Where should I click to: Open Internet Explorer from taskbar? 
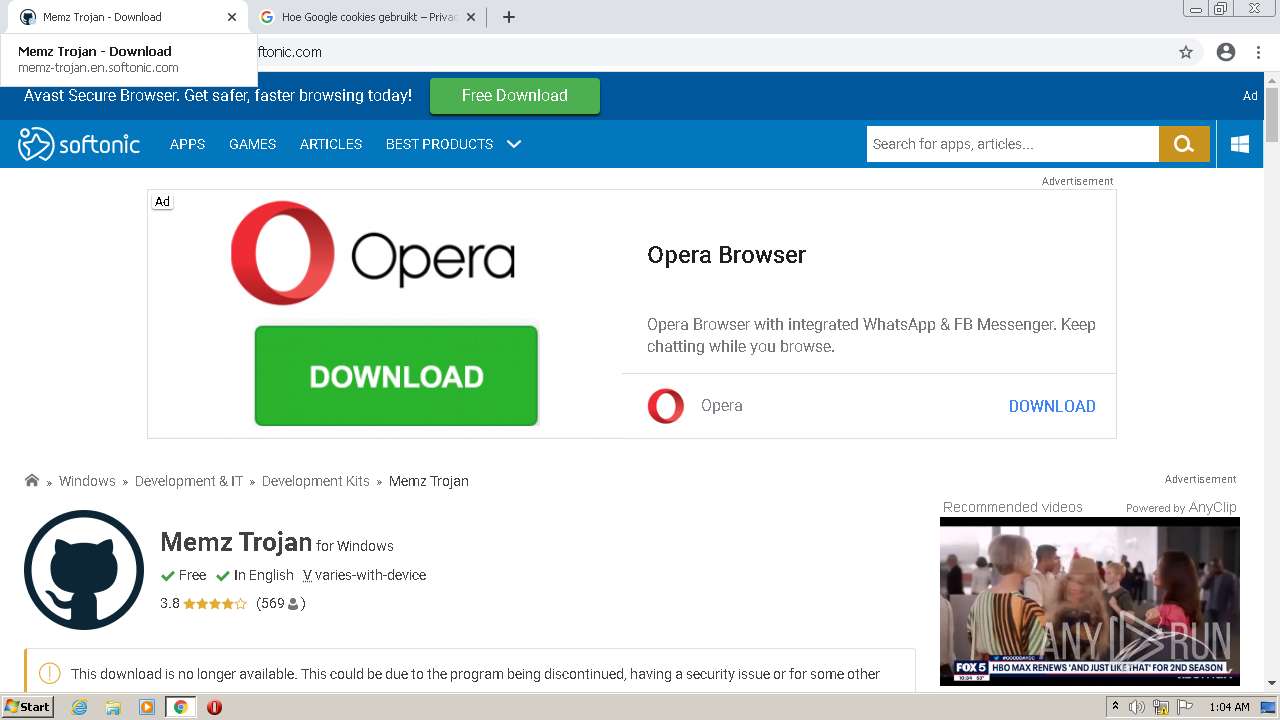79,707
